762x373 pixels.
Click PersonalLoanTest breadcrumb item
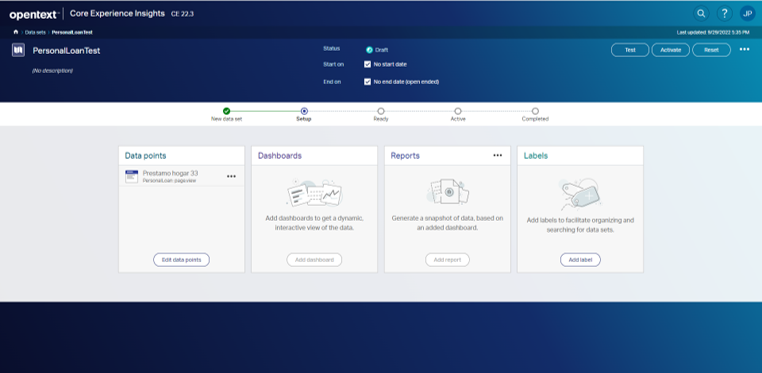tap(72, 33)
